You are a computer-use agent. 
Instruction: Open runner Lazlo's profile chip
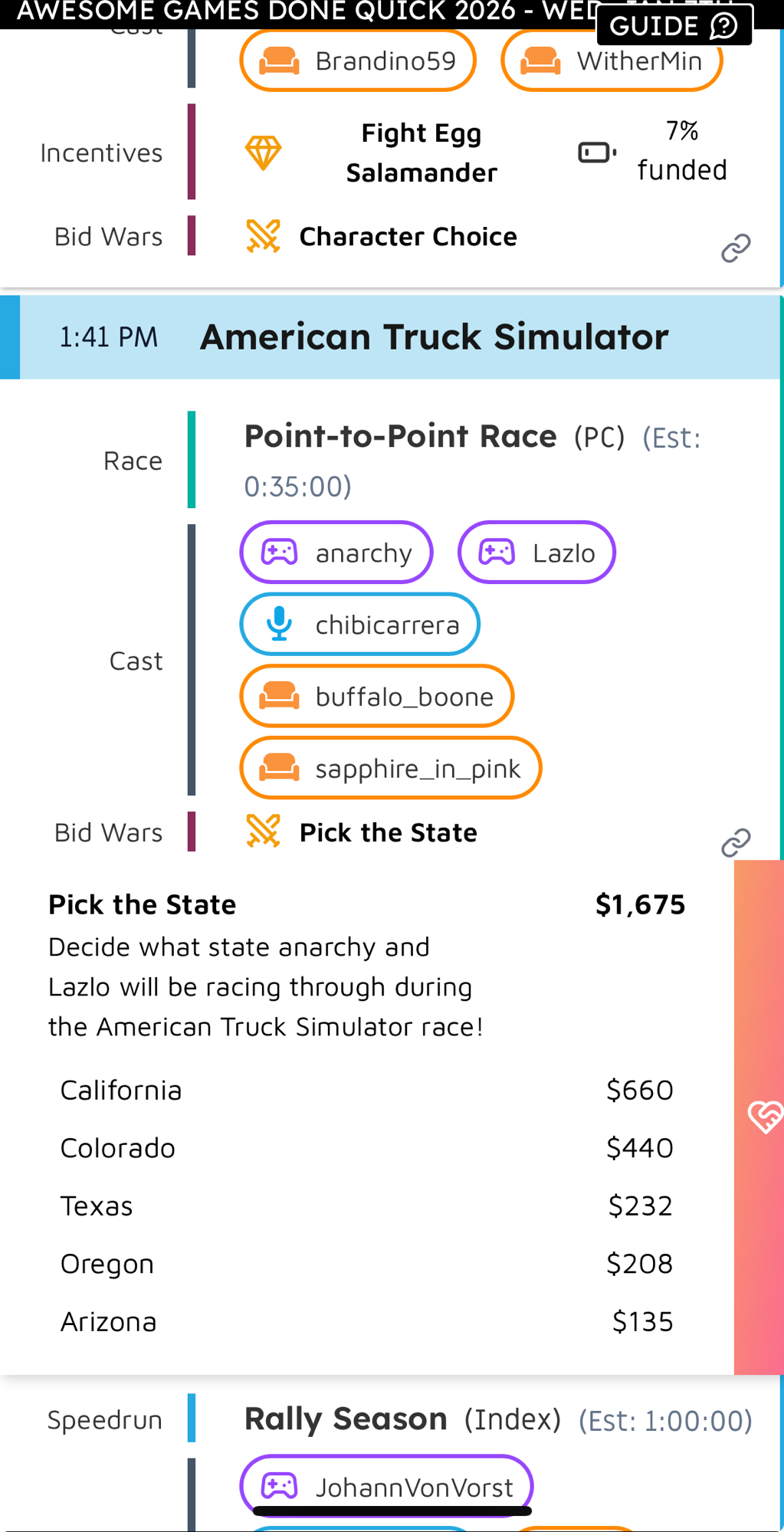tap(536, 553)
